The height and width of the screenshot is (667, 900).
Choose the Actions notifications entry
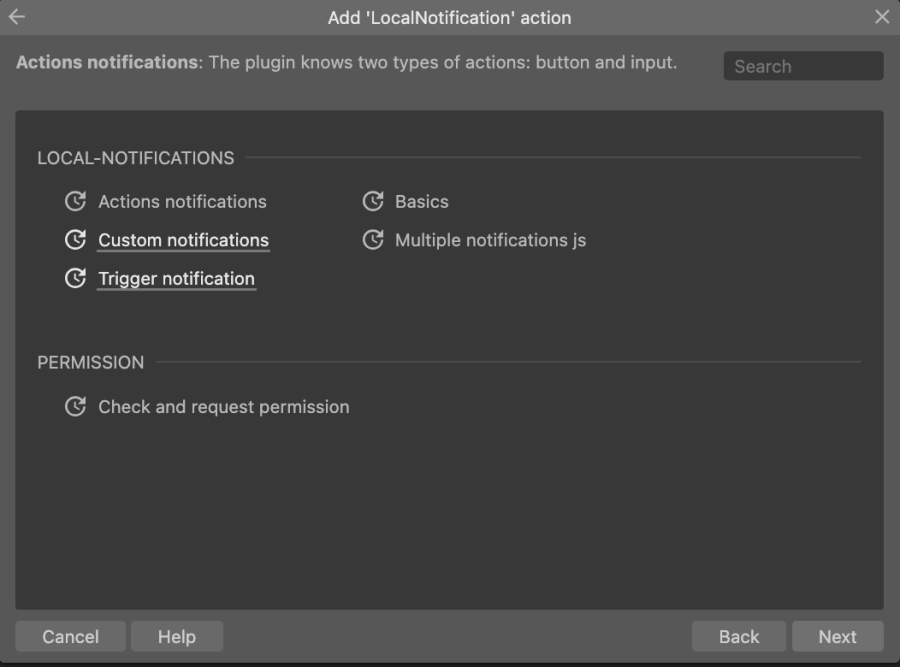(x=182, y=201)
